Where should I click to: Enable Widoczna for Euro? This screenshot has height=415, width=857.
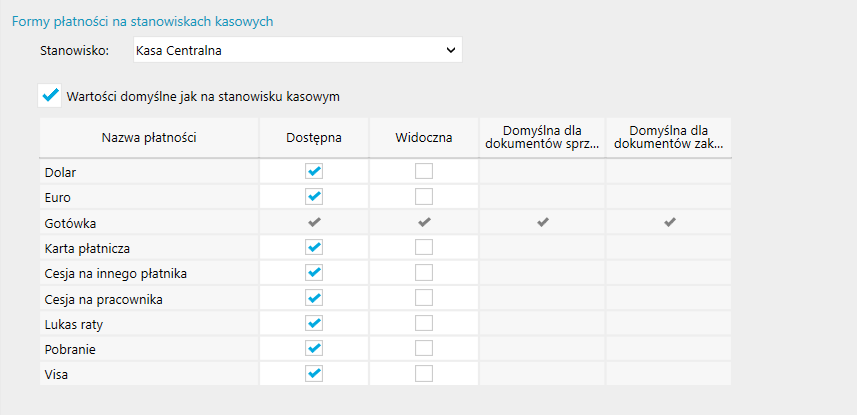point(424,197)
